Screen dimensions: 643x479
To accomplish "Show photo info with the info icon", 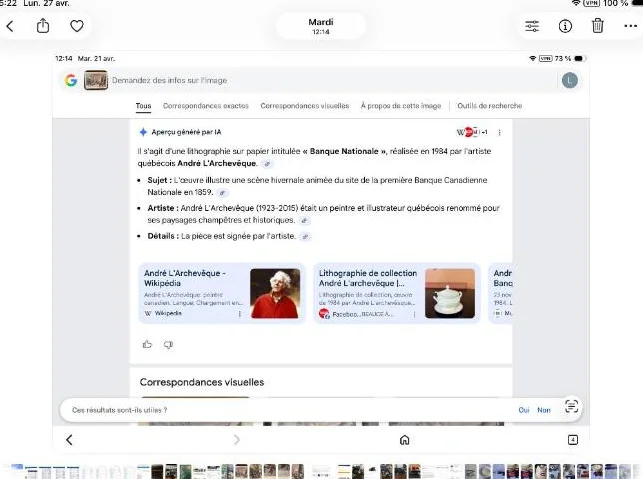I will pyautogui.click(x=565, y=26).
